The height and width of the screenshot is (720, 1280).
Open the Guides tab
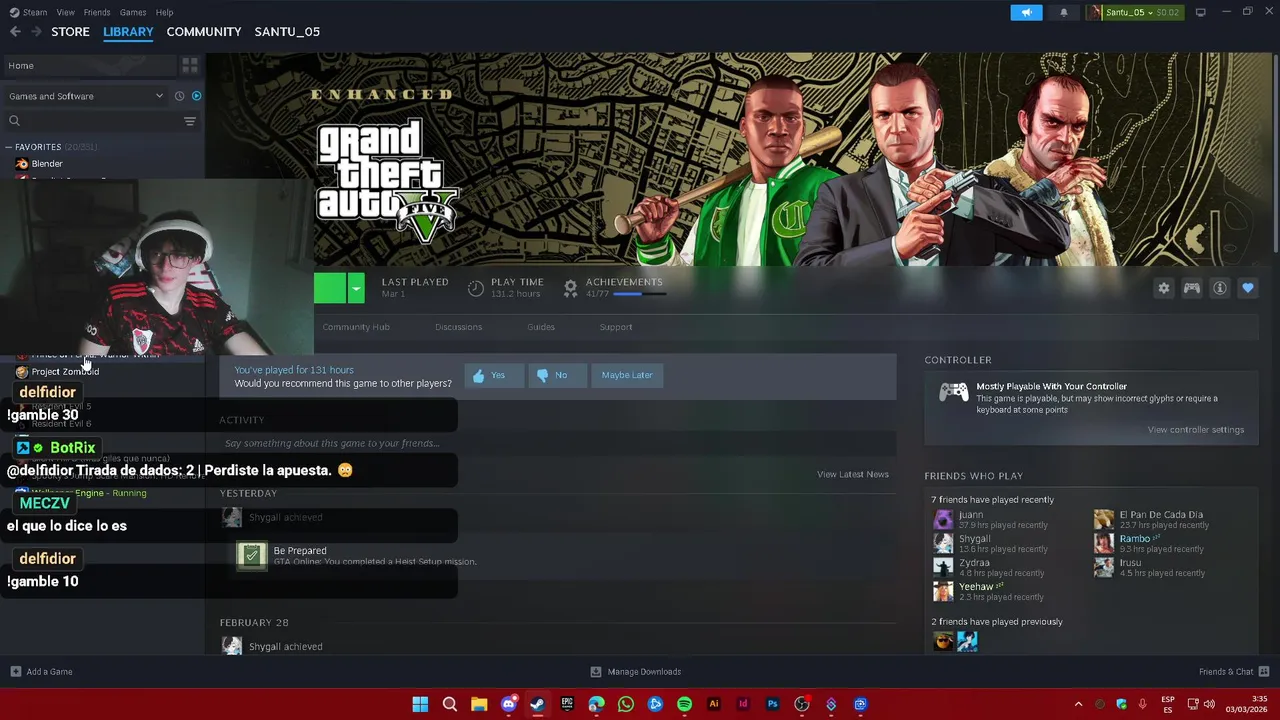tap(541, 327)
